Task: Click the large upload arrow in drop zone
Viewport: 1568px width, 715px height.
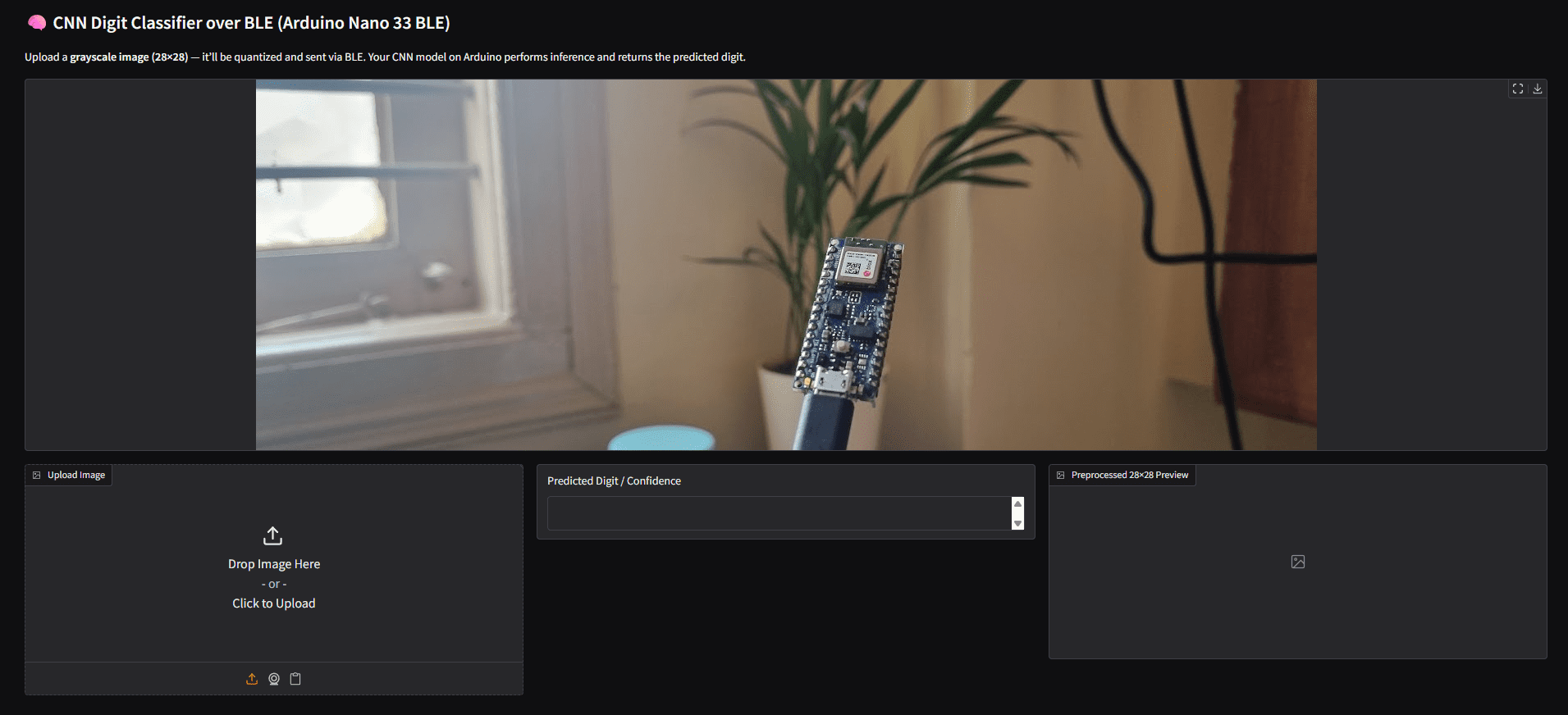Action: click(x=273, y=536)
